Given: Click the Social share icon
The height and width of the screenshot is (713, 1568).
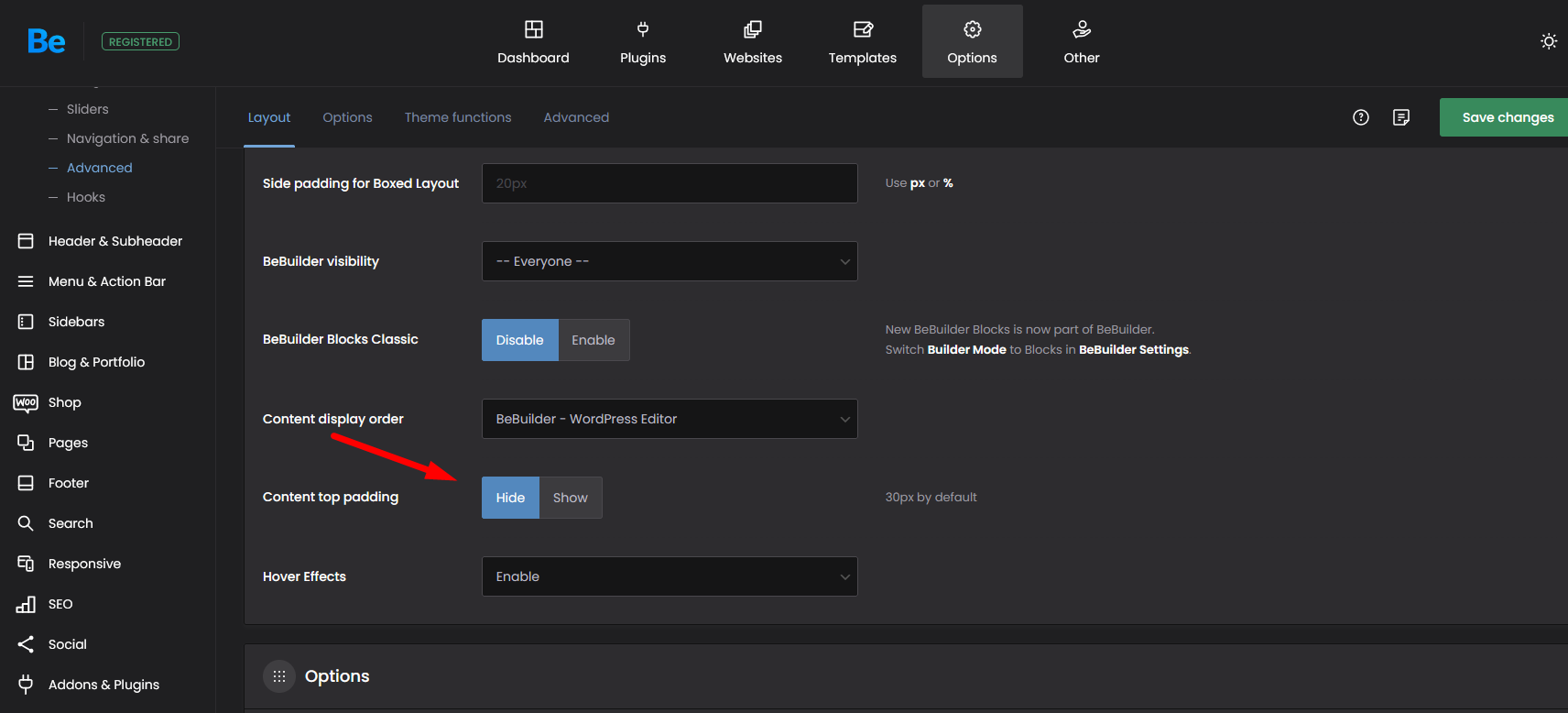Looking at the screenshot, I should [x=26, y=644].
